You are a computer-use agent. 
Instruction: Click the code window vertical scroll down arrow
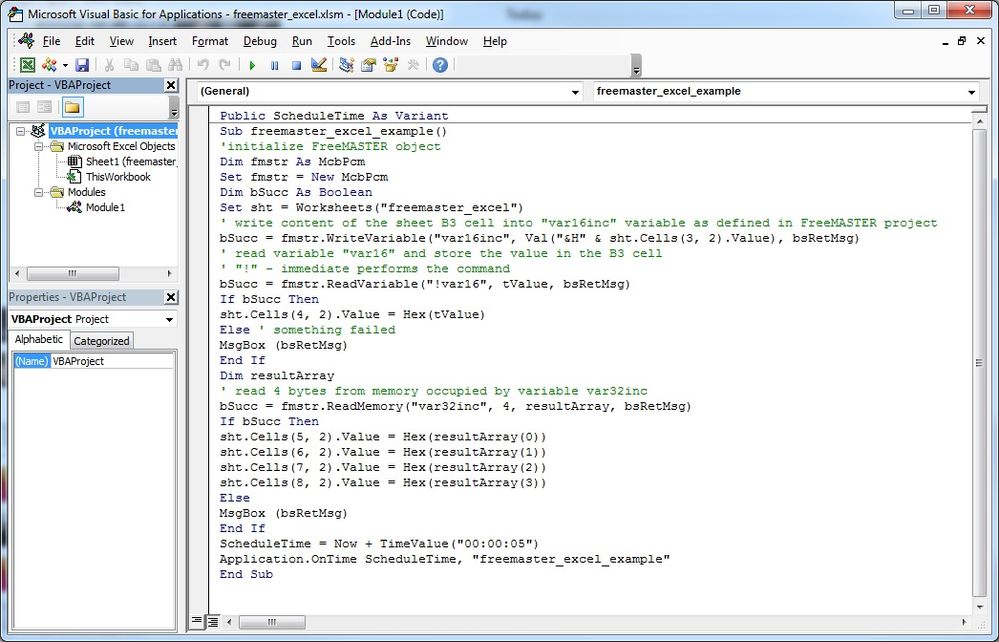point(979,606)
